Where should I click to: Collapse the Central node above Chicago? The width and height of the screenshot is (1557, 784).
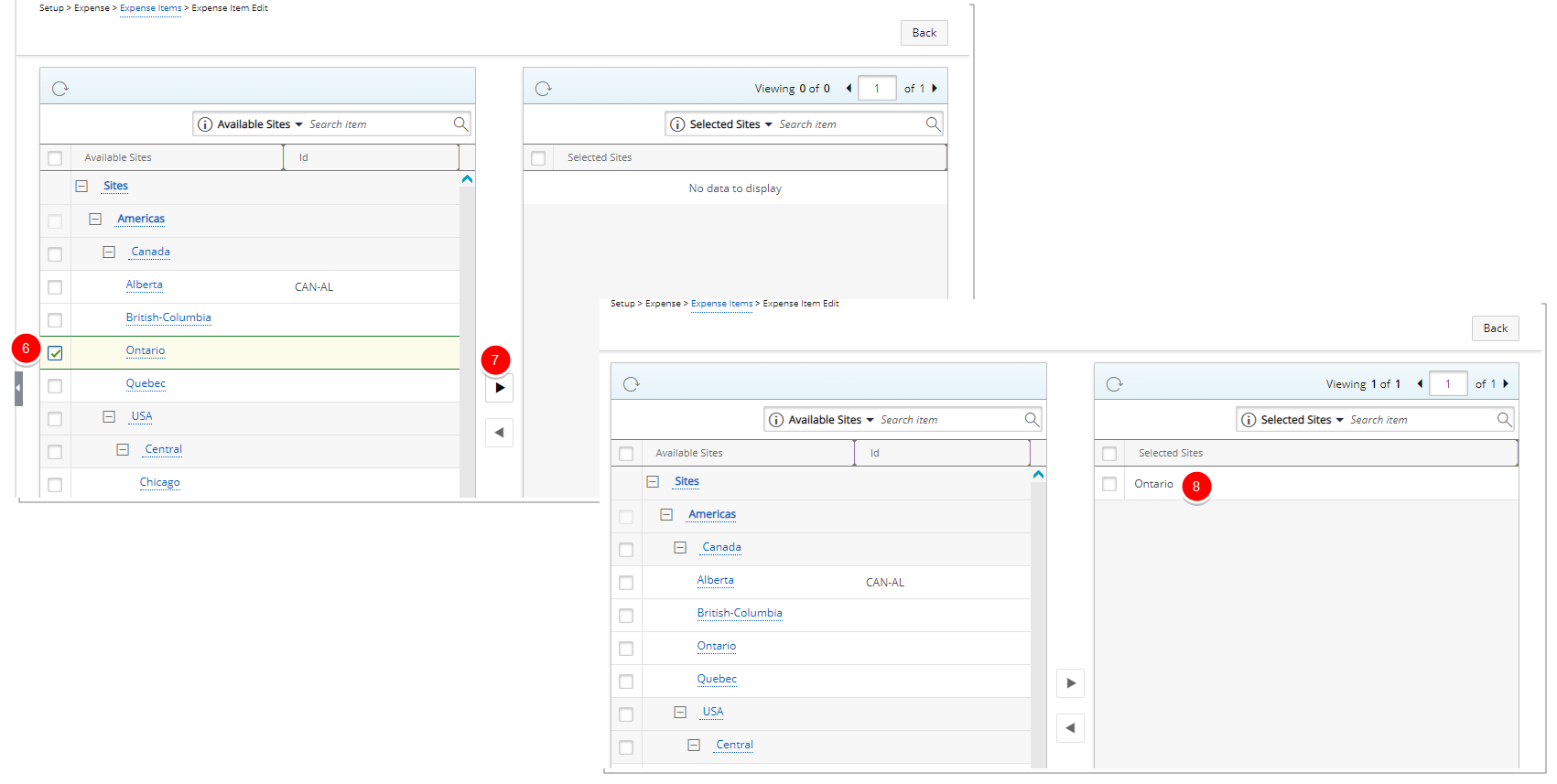tap(123, 449)
